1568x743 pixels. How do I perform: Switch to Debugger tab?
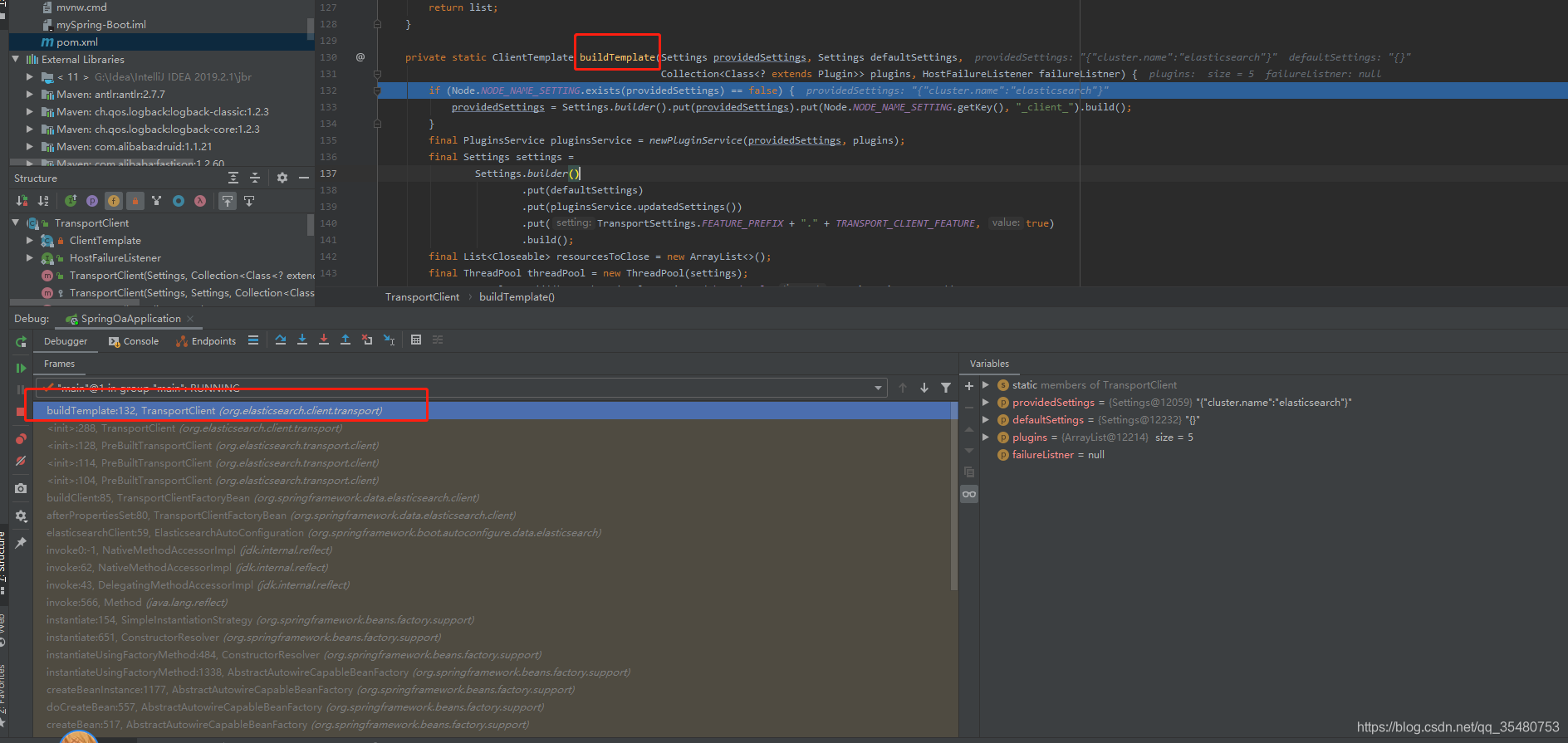66,341
